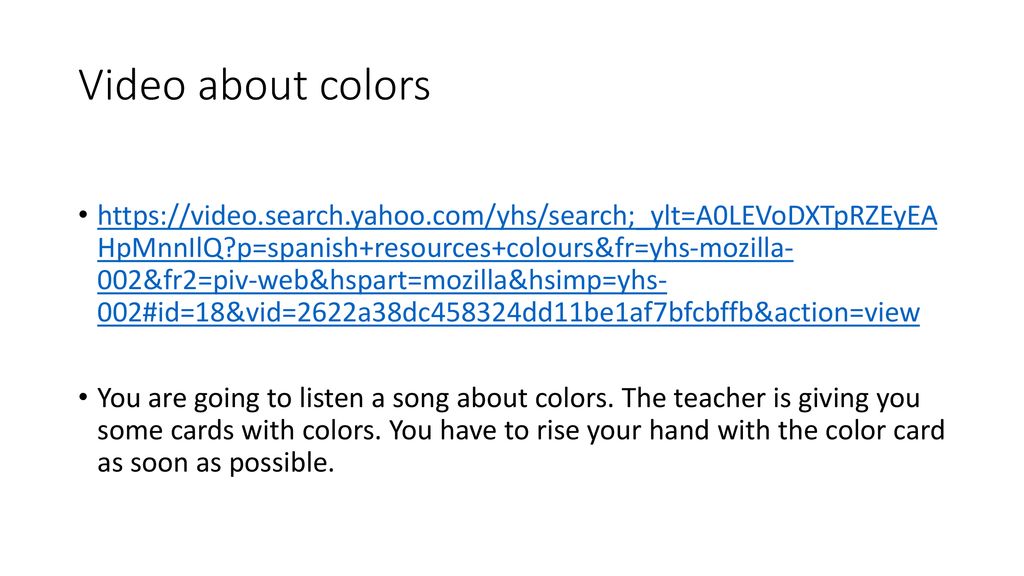Image resolution: width=1024 pixels, height=576 pixels.
Task: Click the link line ending in action=view
Action: pyautogui.click(x=508, y=312)
